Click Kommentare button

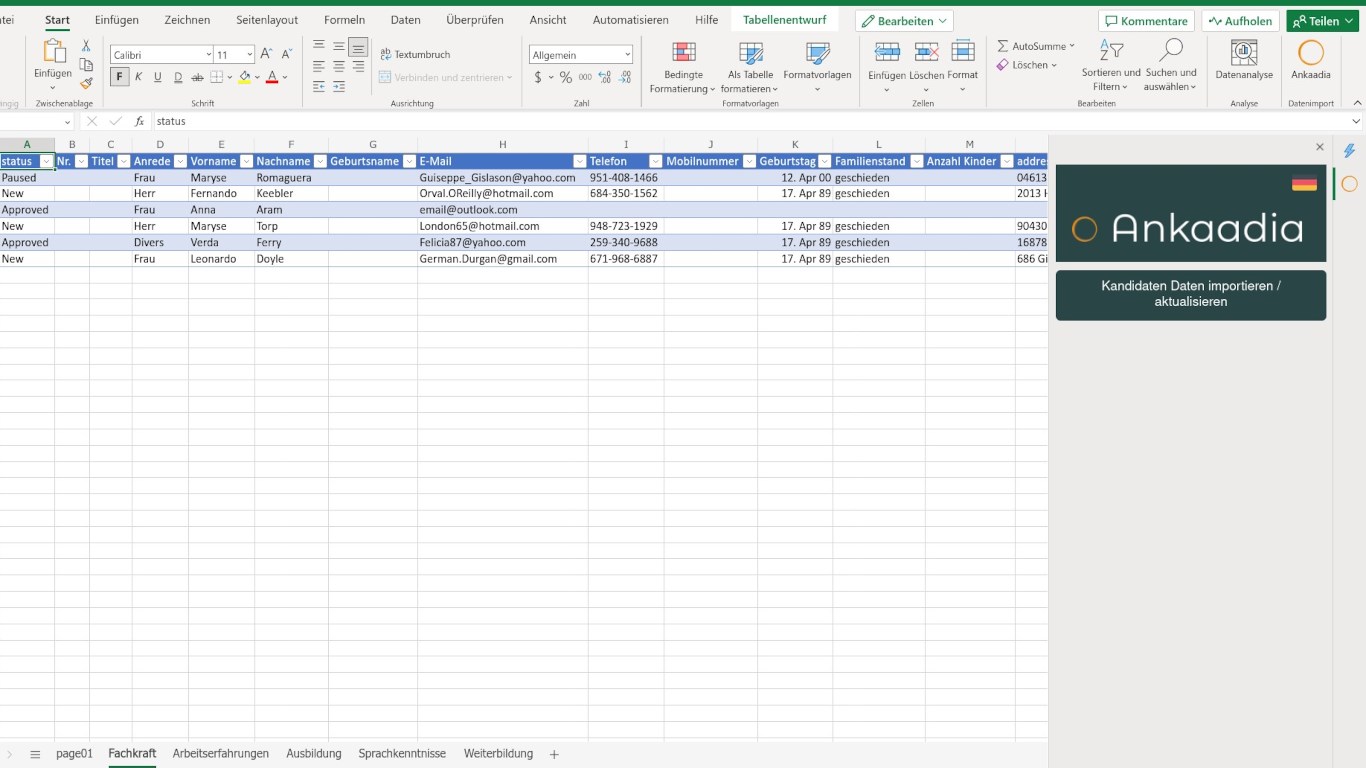1146,21
